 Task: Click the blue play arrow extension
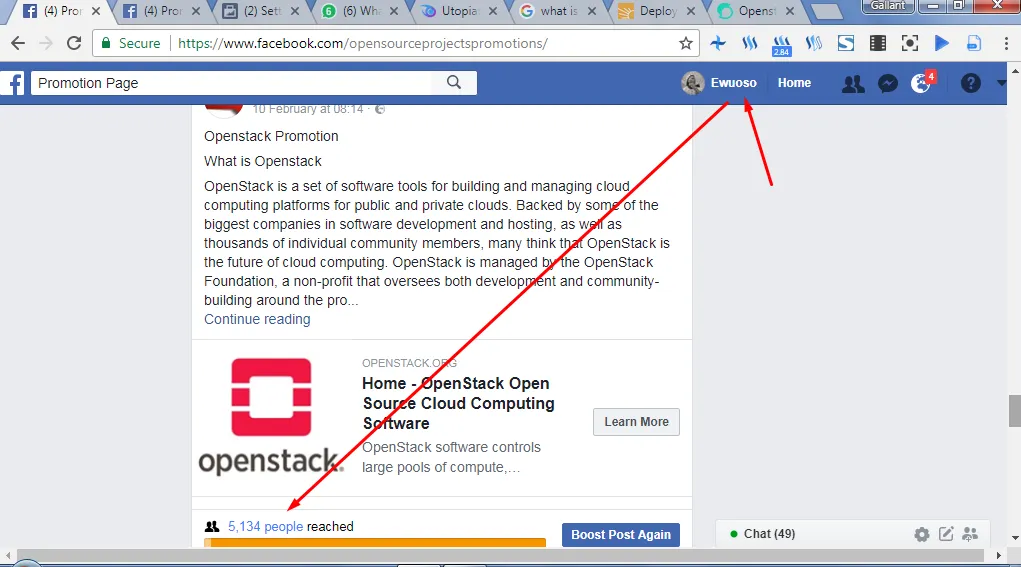(942, 44)
